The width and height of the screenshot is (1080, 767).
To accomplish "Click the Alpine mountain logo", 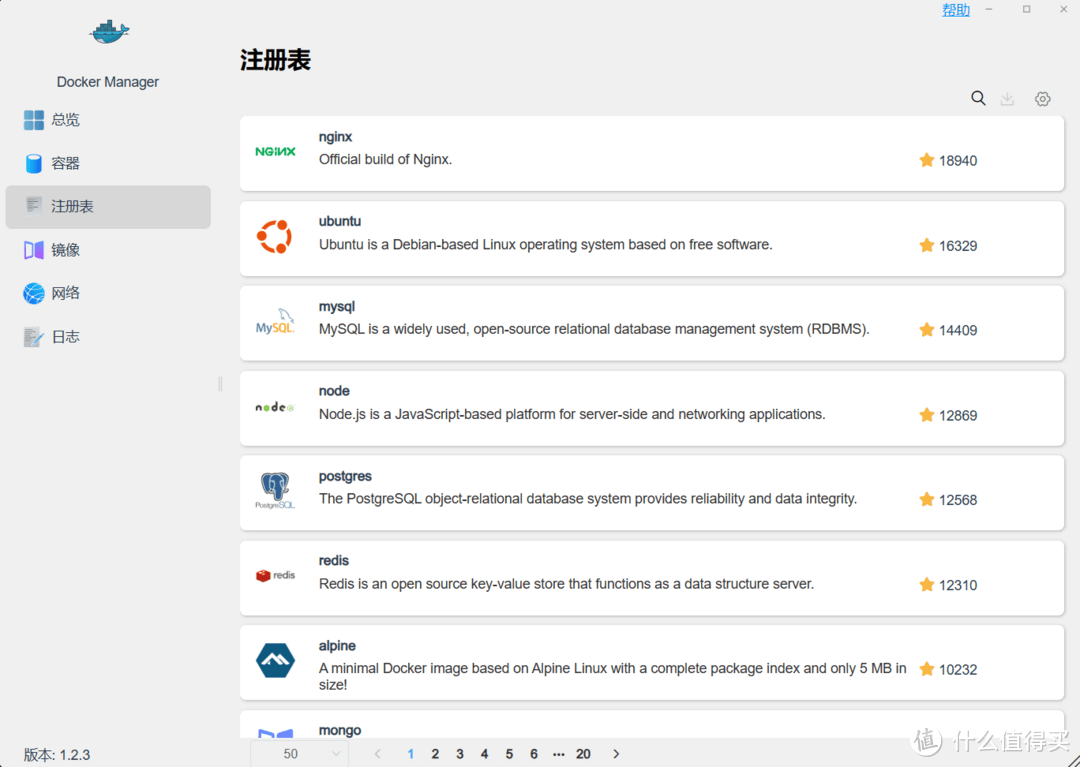I will tap(276, 660).
